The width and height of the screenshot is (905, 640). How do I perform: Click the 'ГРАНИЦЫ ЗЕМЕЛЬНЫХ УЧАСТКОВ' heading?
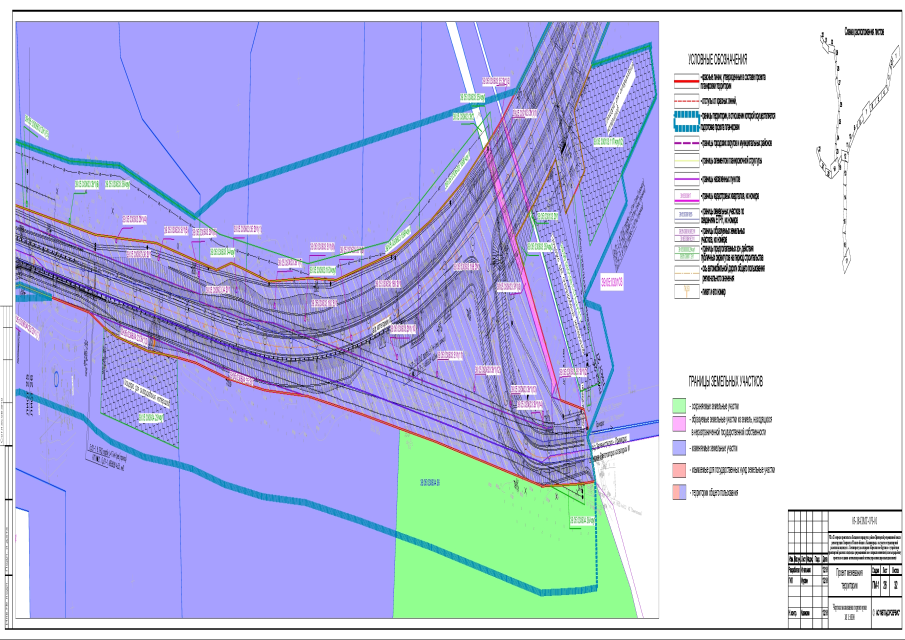[x=724, y=382]
